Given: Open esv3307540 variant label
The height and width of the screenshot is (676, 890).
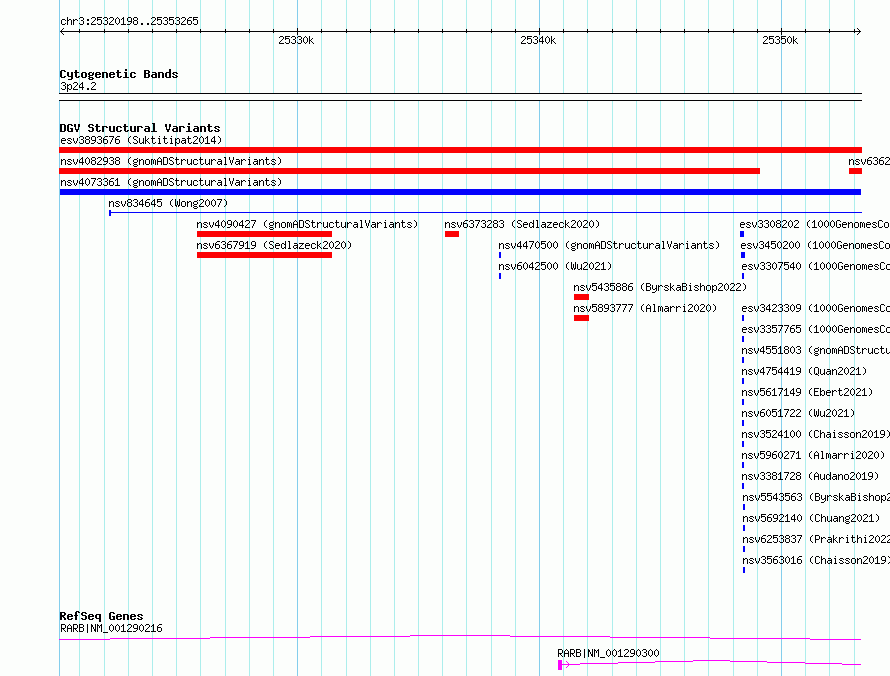Looking at the screenshot, I should (816, 266).
